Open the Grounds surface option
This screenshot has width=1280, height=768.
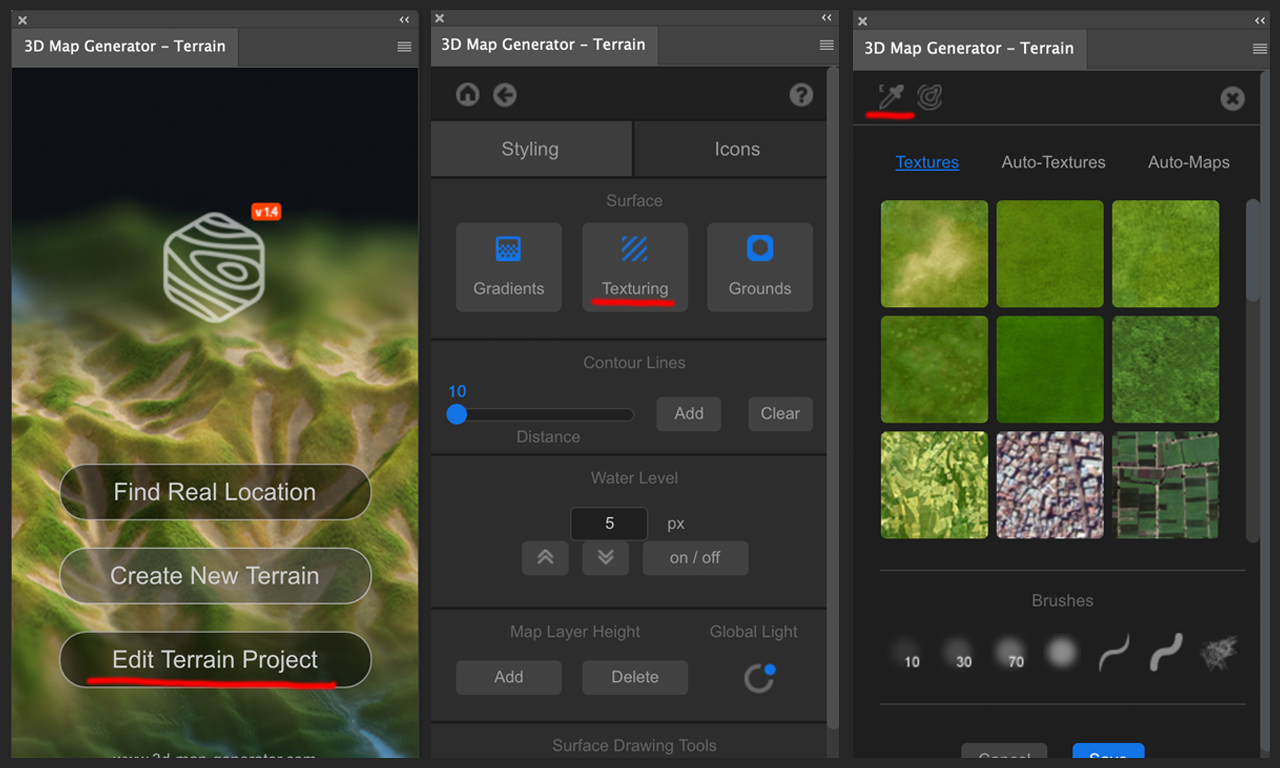point(760,267)
